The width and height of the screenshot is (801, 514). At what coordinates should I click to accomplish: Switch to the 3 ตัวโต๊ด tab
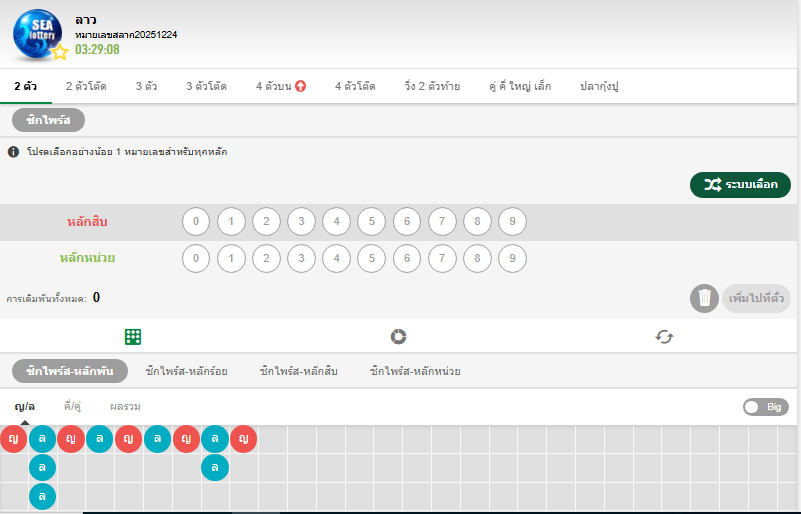click(x=206, y=86)
